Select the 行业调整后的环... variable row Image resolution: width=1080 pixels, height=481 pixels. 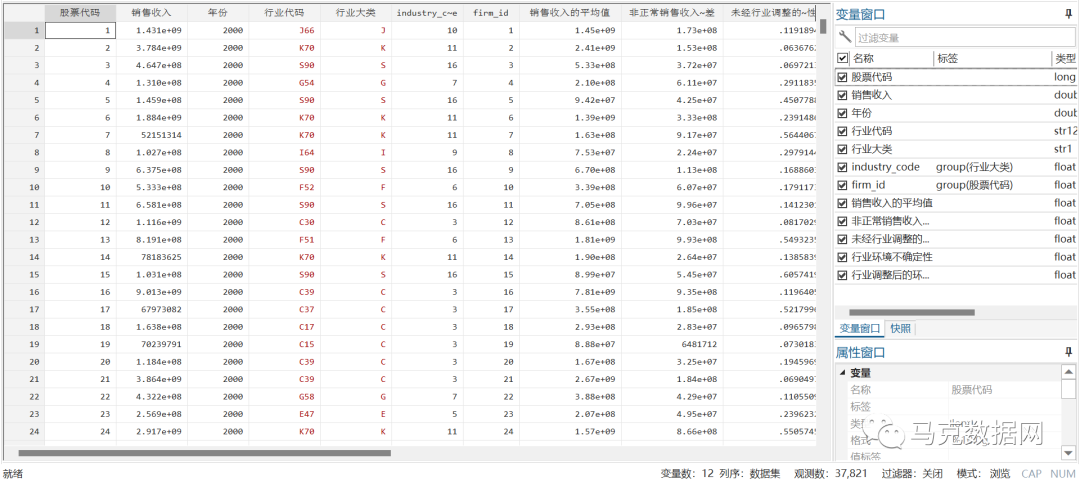956,275
